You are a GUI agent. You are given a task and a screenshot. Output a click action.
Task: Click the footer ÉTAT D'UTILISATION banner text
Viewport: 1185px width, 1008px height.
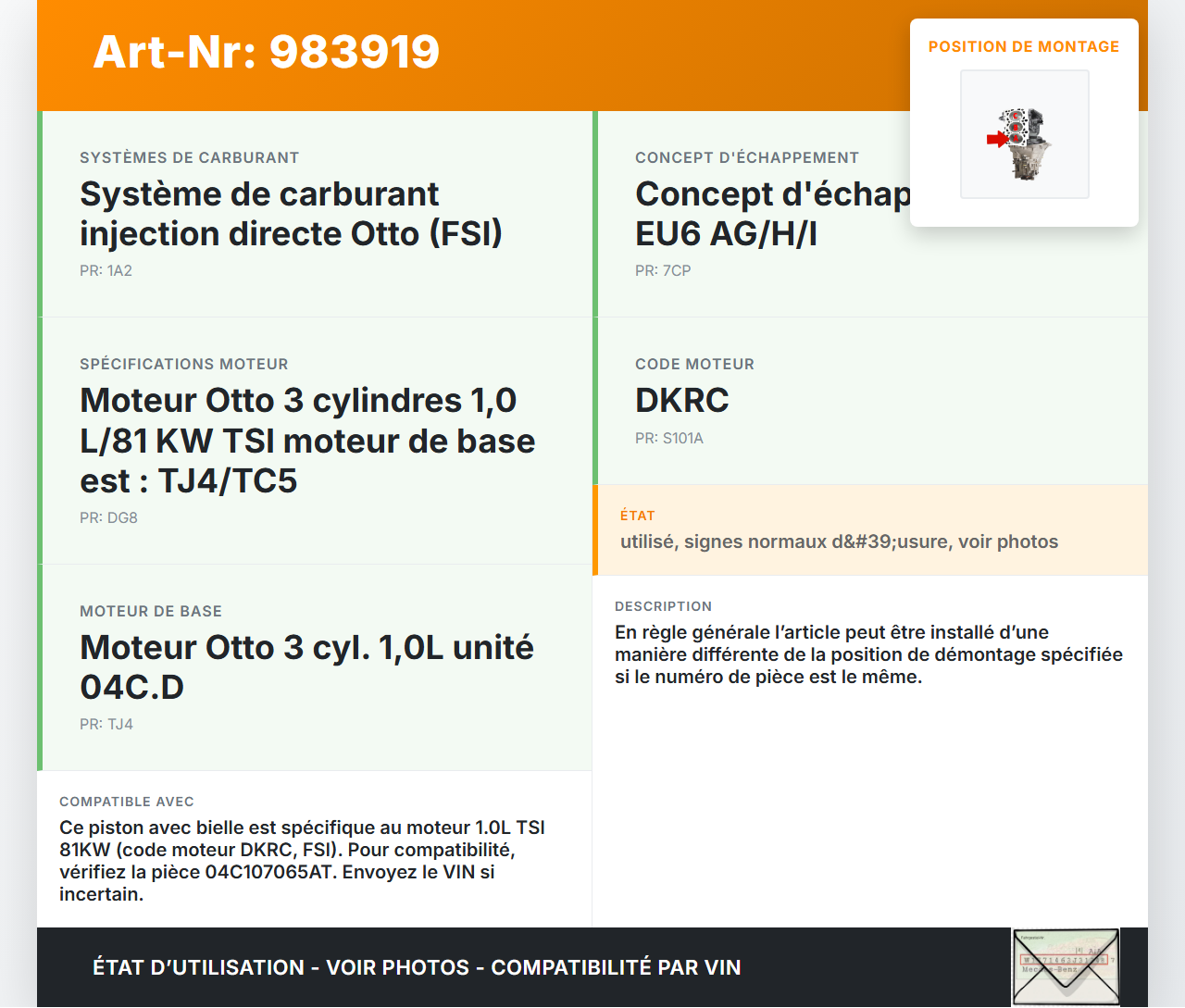417,967
